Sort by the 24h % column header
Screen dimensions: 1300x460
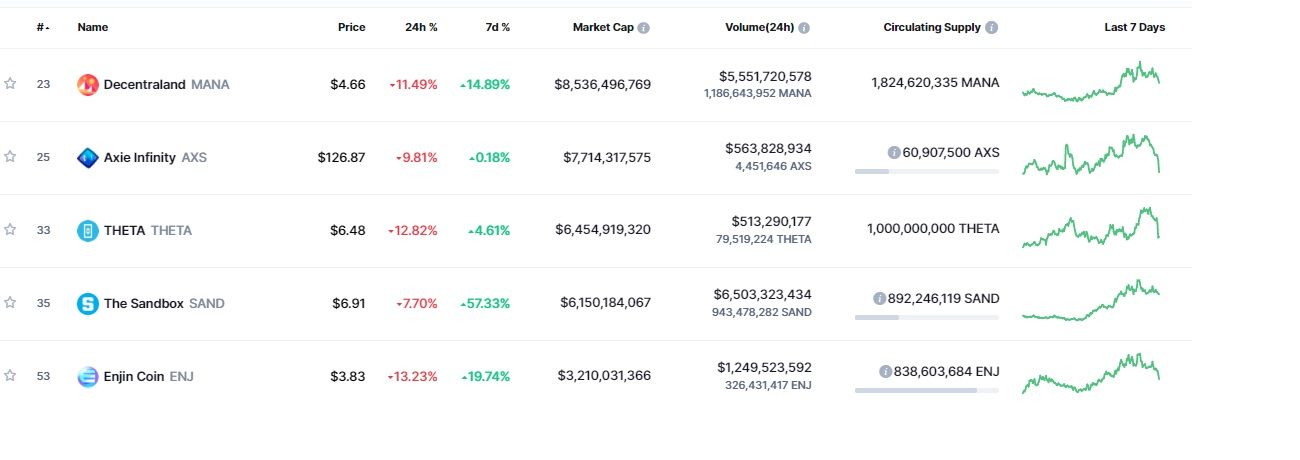coord(421,28)
